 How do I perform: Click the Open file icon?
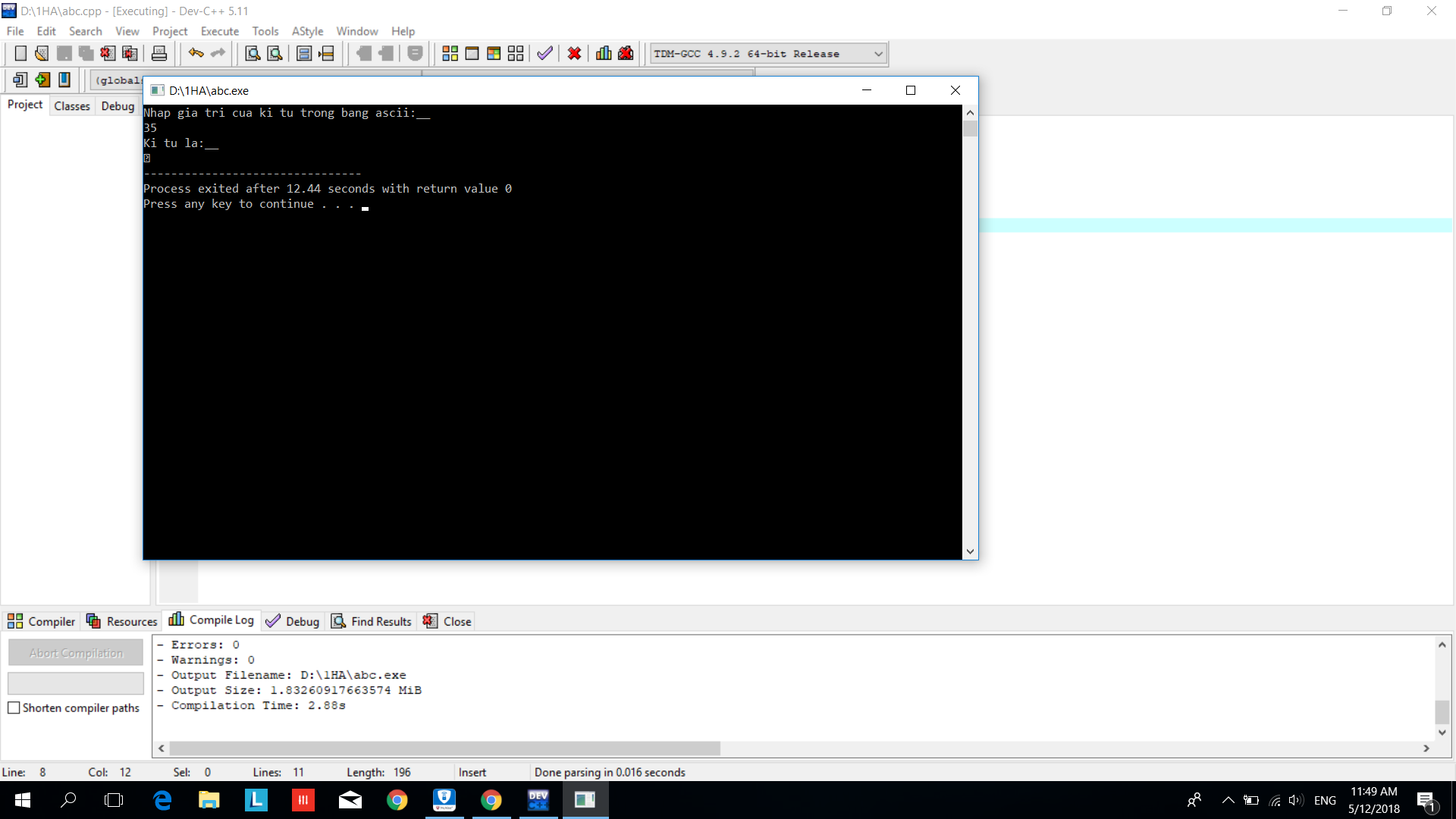tap(42, 53)
